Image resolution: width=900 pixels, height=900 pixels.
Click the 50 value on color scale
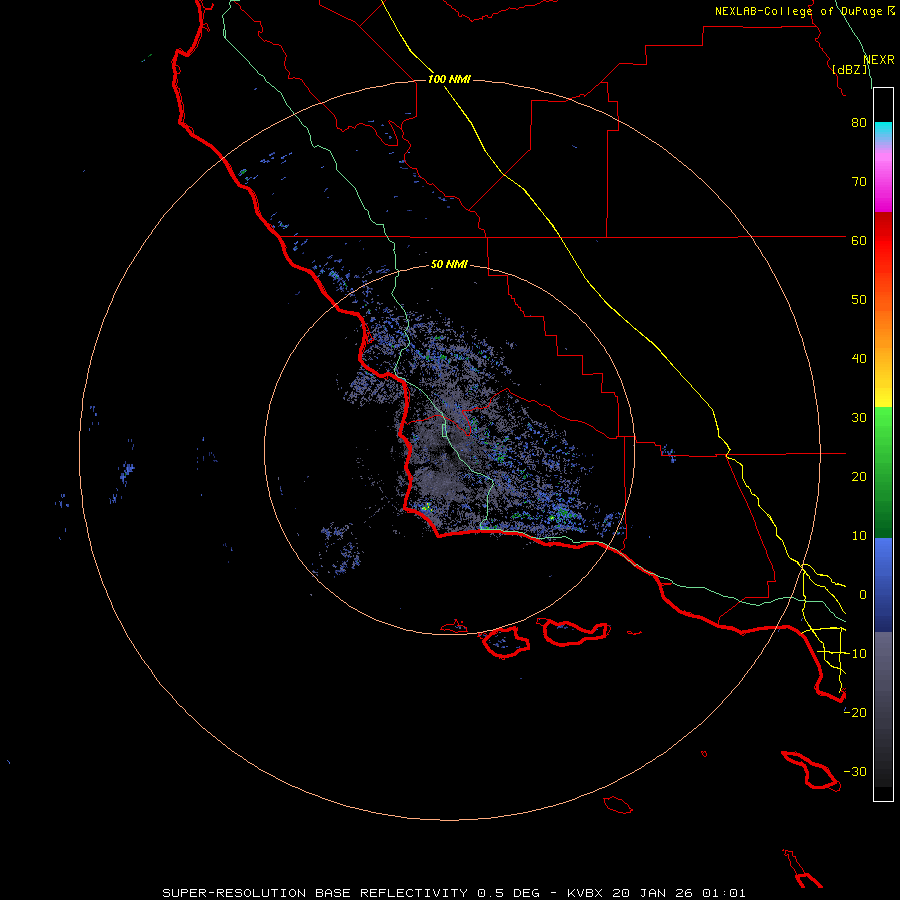click(x=859, y=300)
